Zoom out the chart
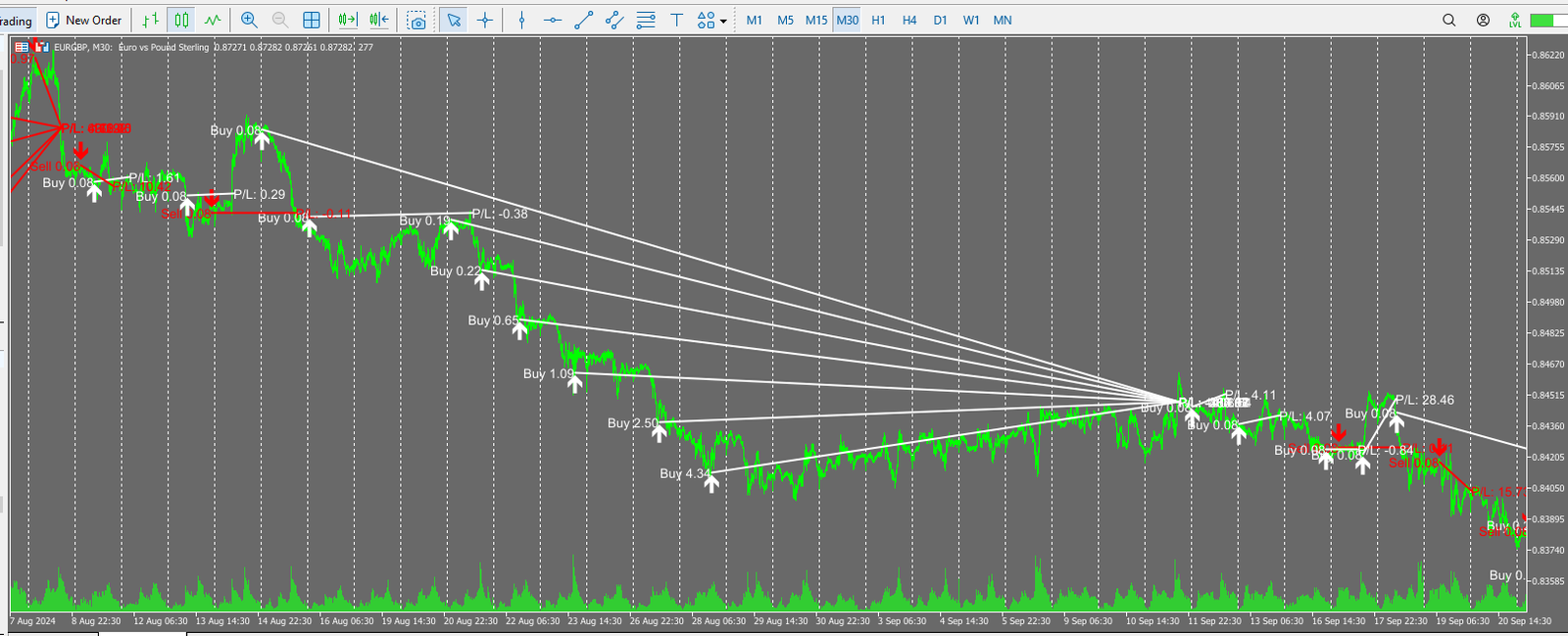The height and width of the screenshot is (636, 1568). (279, 20)
